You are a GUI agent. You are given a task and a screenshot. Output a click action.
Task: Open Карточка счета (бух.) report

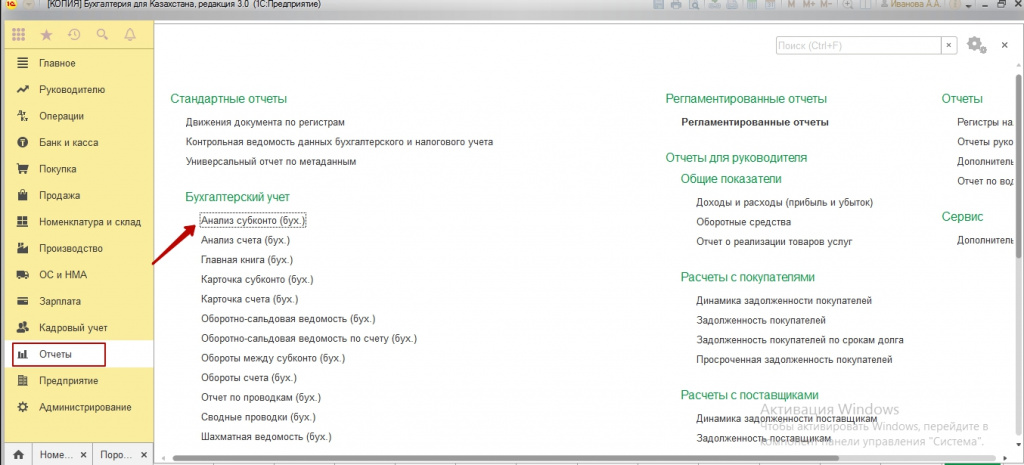(x=249, y=299)
